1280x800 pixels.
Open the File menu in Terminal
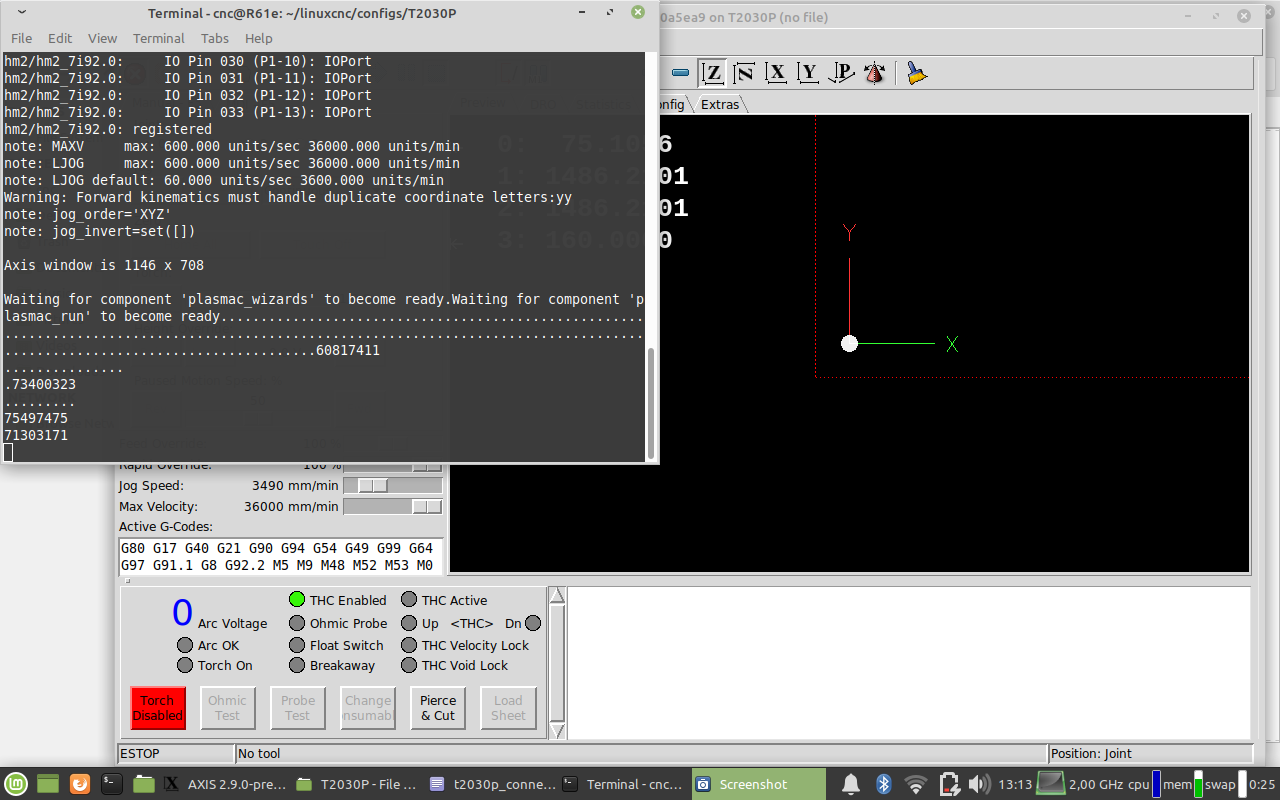point(21,38)
